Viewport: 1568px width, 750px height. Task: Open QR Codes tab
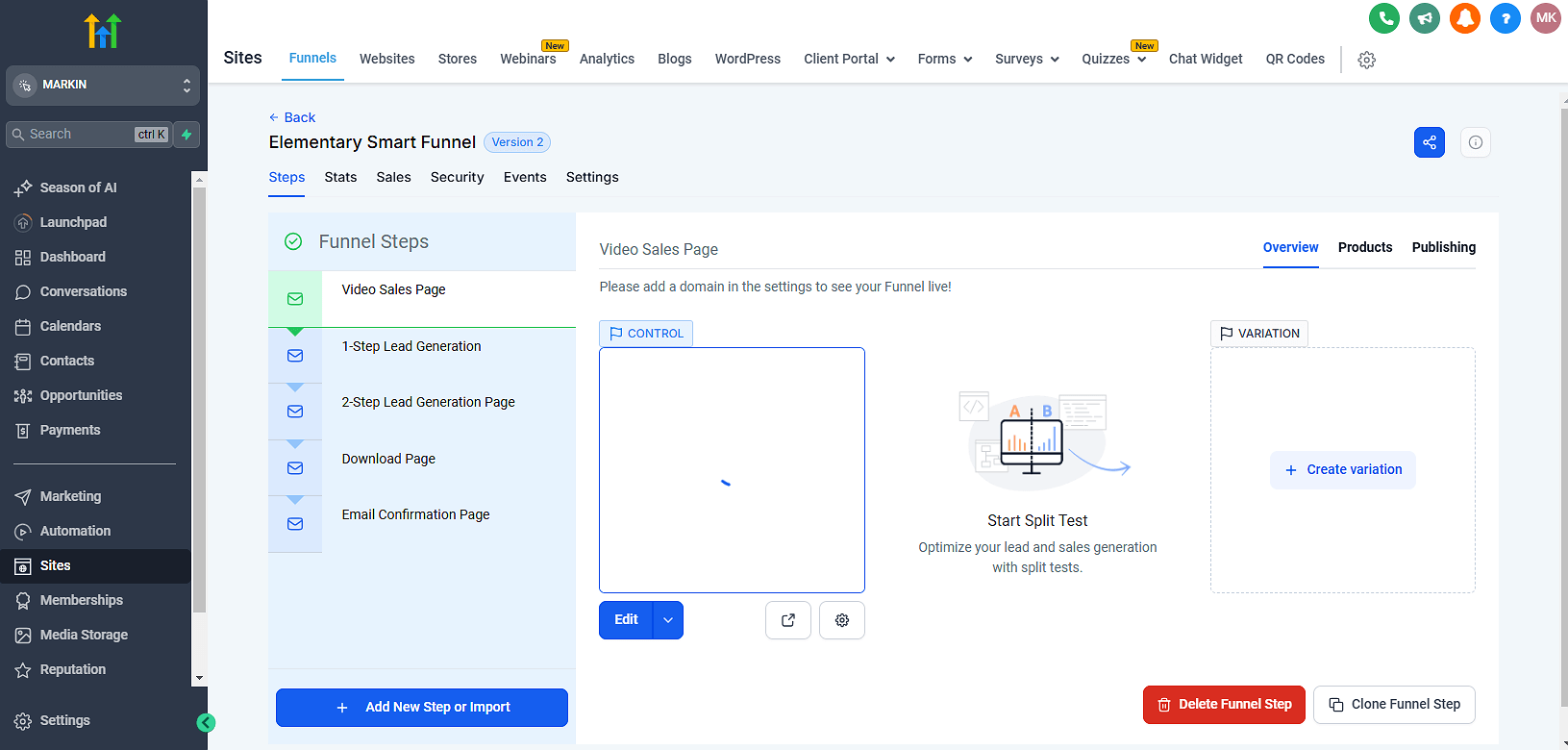pos(1295,59)
